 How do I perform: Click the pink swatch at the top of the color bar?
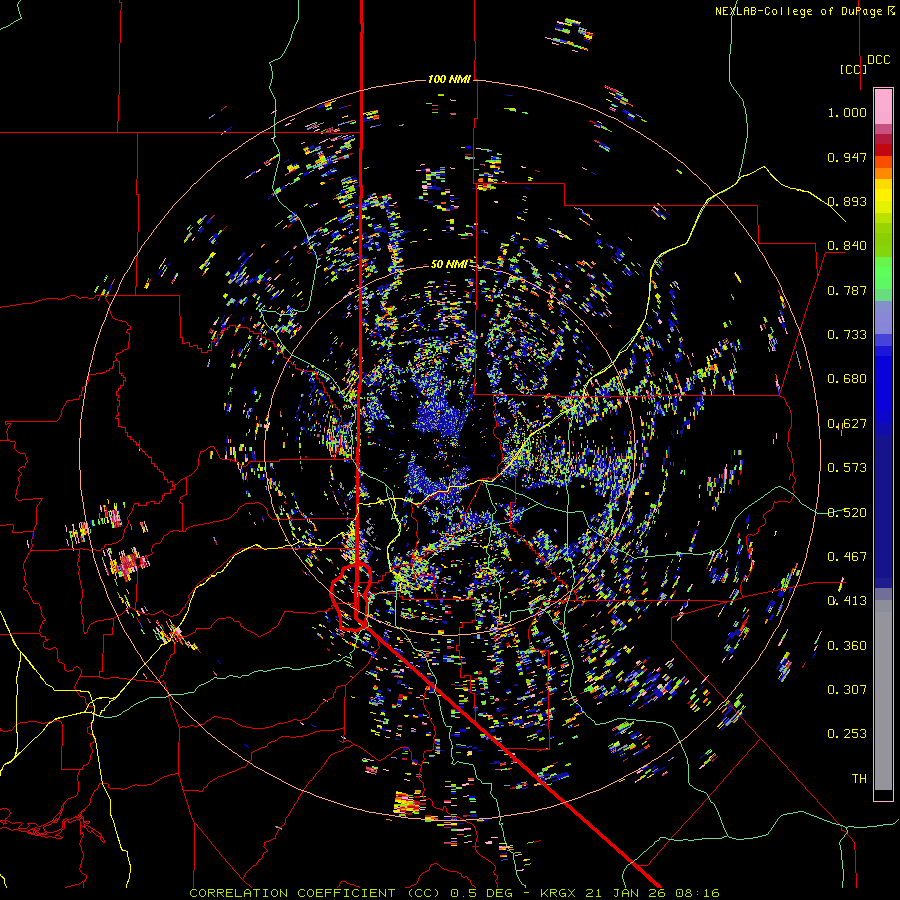[883, 106]
